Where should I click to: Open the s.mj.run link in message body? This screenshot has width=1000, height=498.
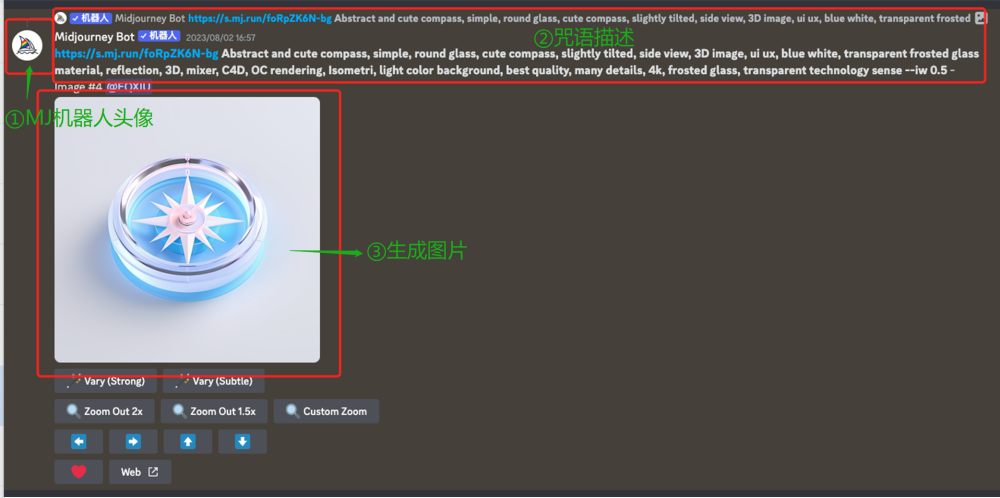136,53
